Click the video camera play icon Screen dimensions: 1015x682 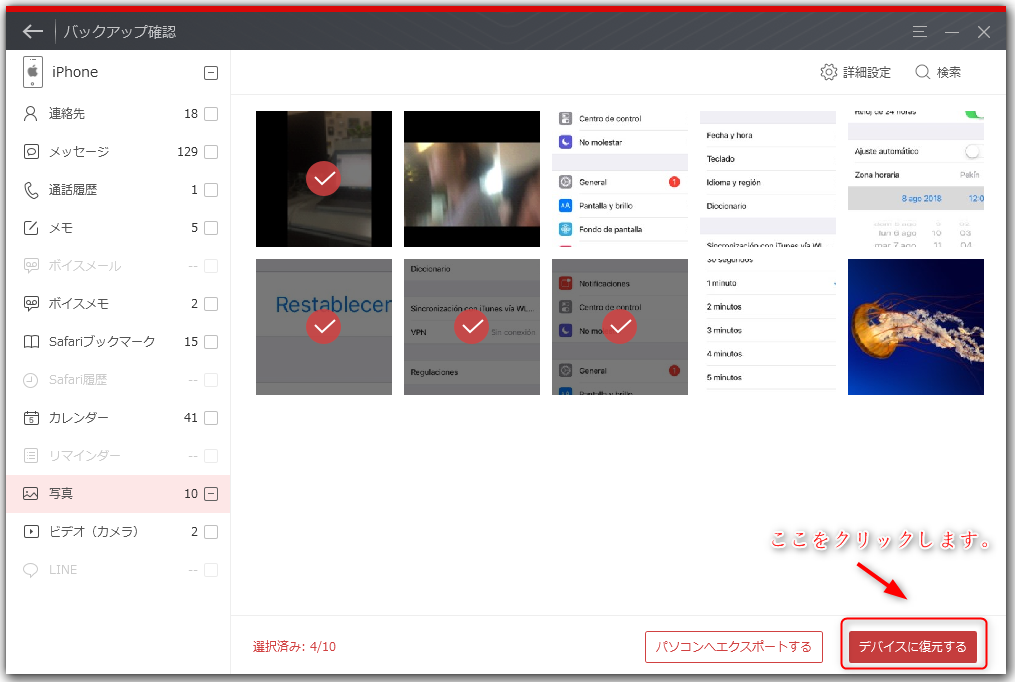(x=30, y=532)
